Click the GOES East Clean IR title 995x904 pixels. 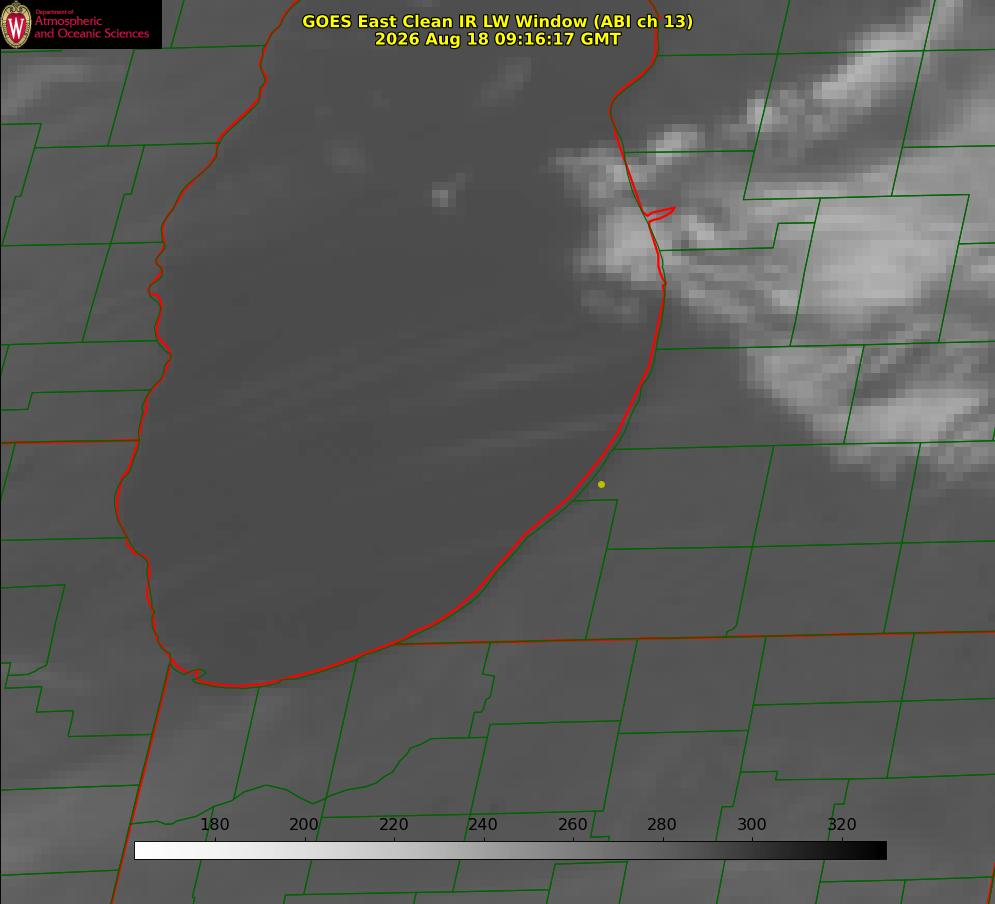click(x=498, y=21)
